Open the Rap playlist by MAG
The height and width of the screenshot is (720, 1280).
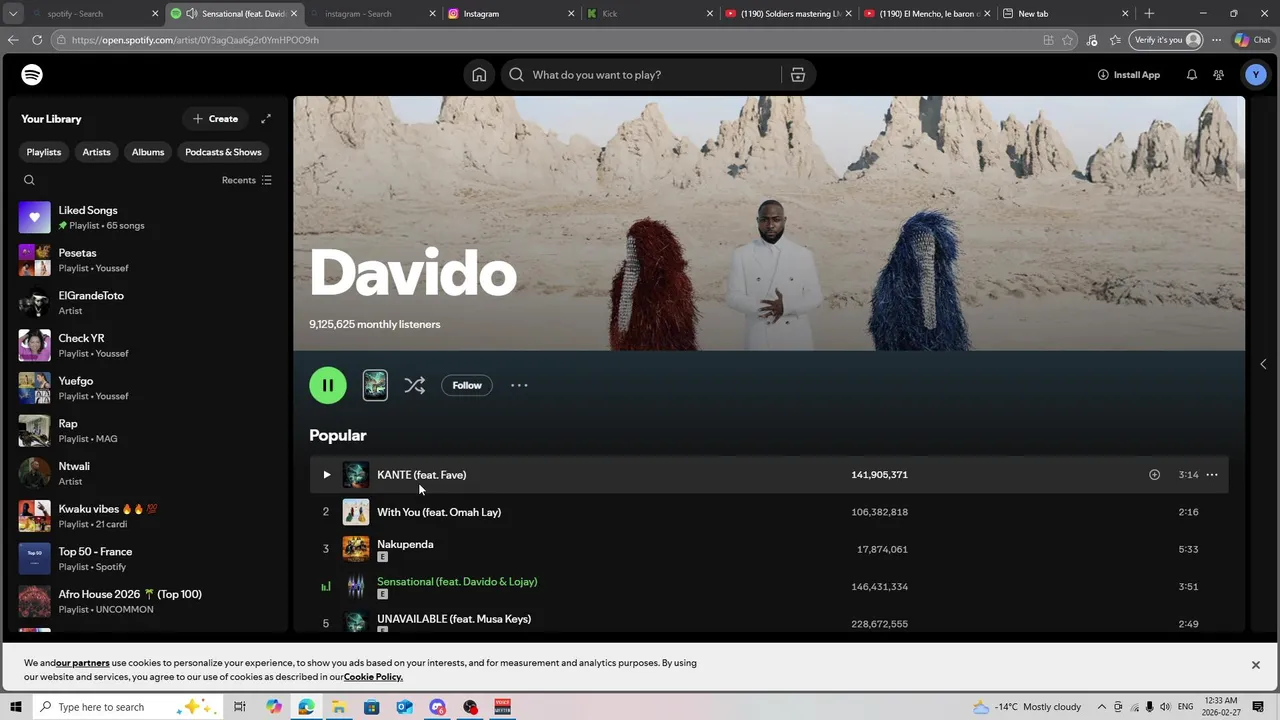(x=148, y=431)
